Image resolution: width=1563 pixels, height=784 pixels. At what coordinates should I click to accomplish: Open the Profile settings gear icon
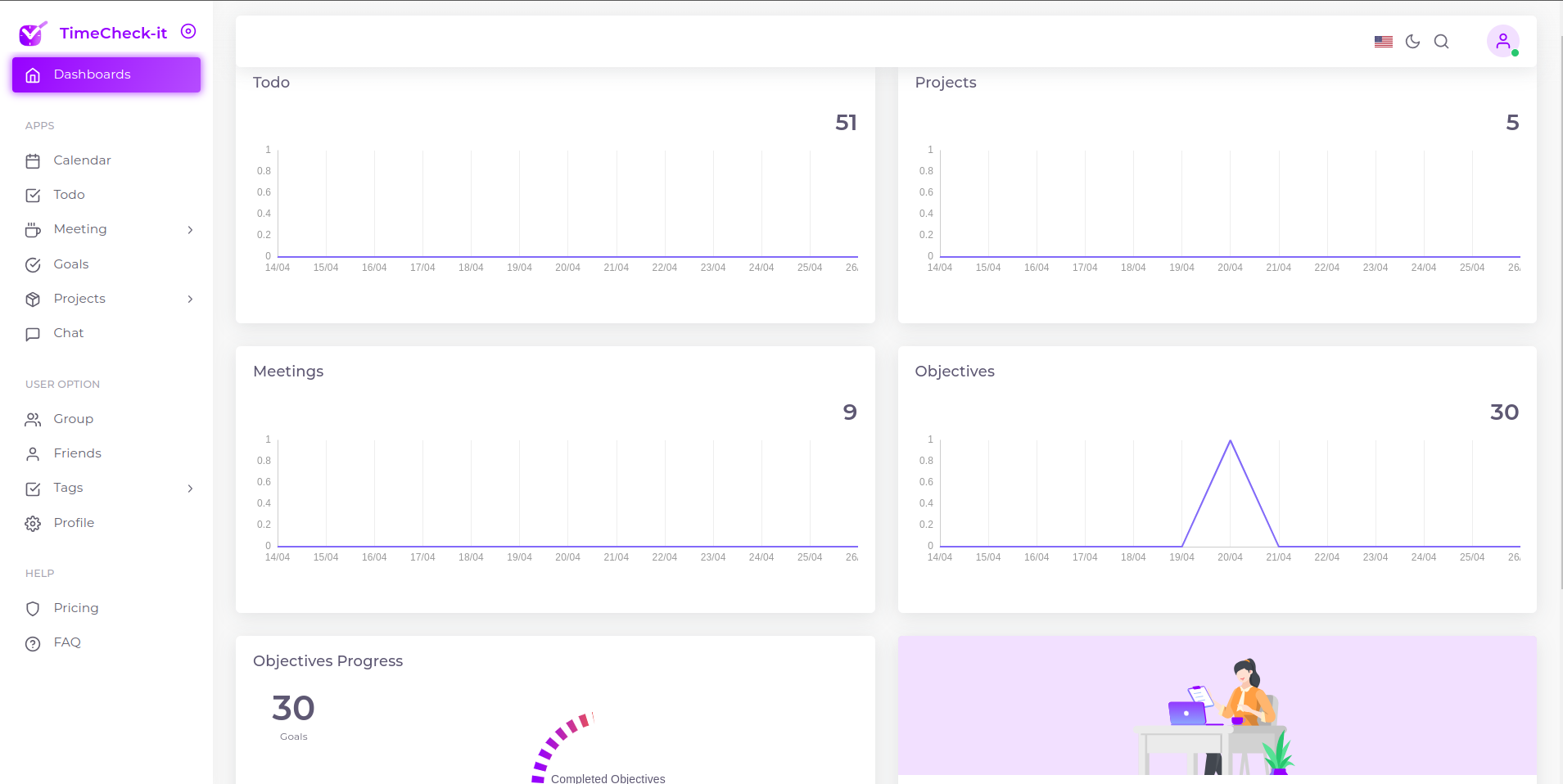click(33, 523)
